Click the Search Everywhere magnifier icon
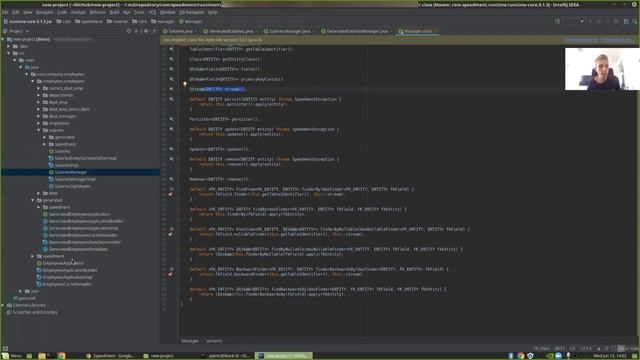 pos(635,21)
